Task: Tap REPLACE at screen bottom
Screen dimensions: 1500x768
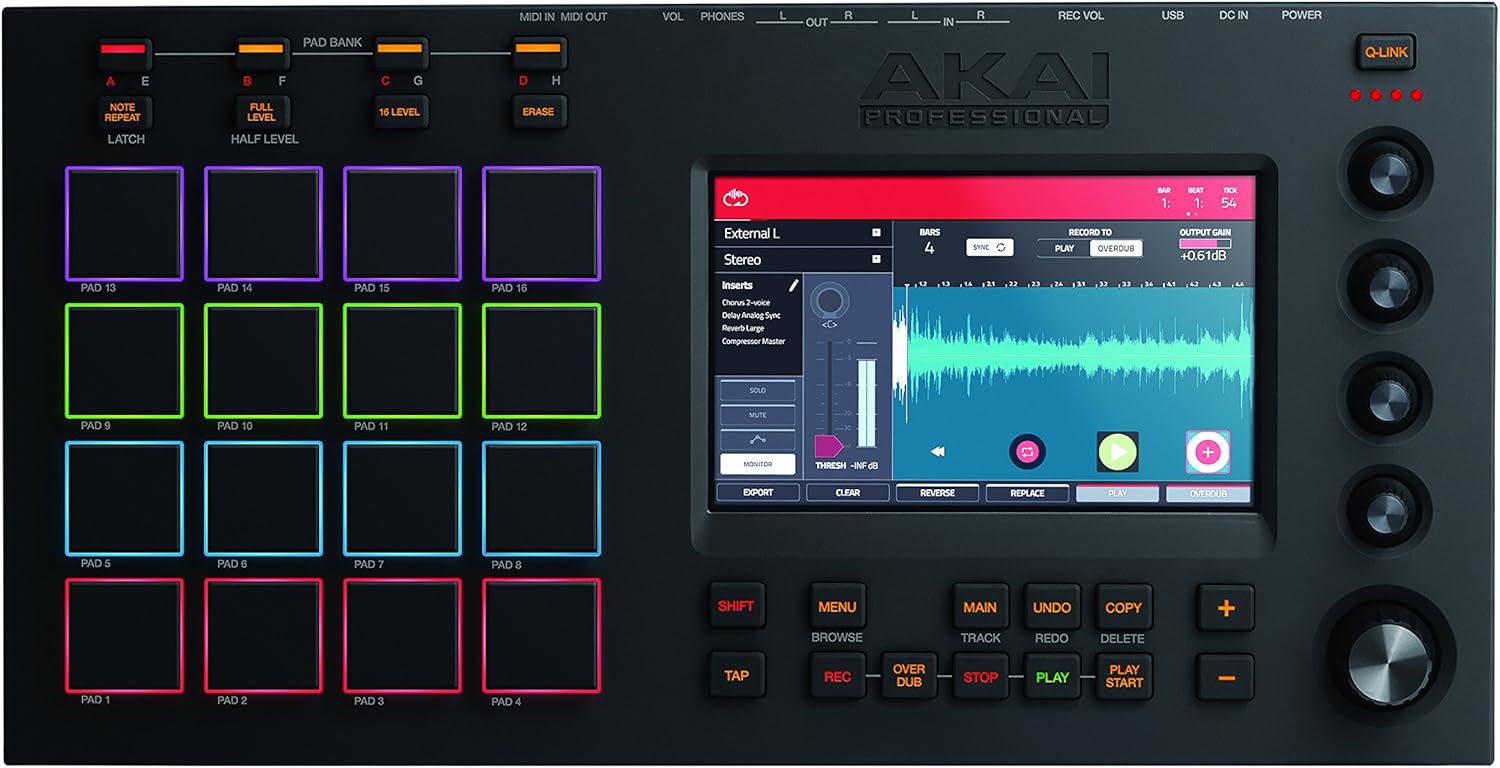Action: (x=1027, y=493)
